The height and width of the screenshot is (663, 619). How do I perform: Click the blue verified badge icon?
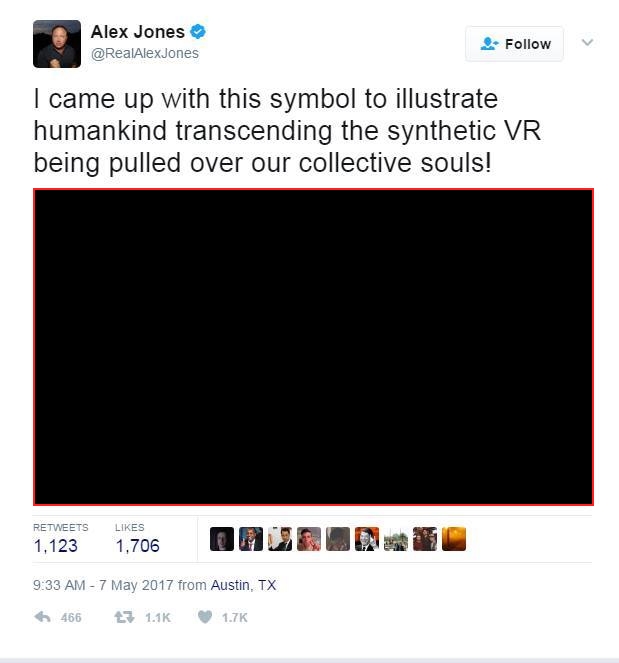pyautogui.click(x=198, y=32)
